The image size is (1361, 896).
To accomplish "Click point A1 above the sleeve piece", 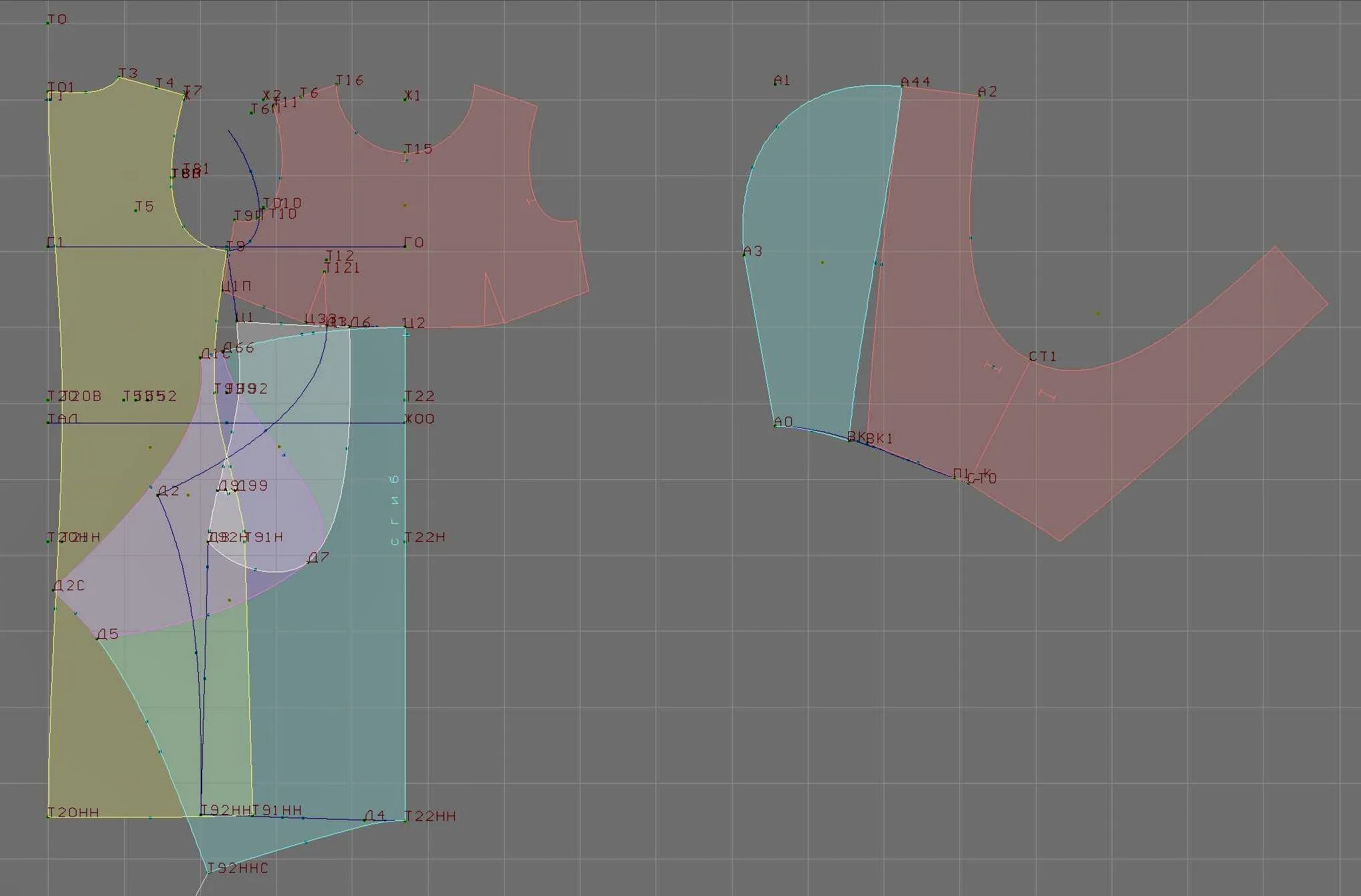I will click(x=776, y=84).
